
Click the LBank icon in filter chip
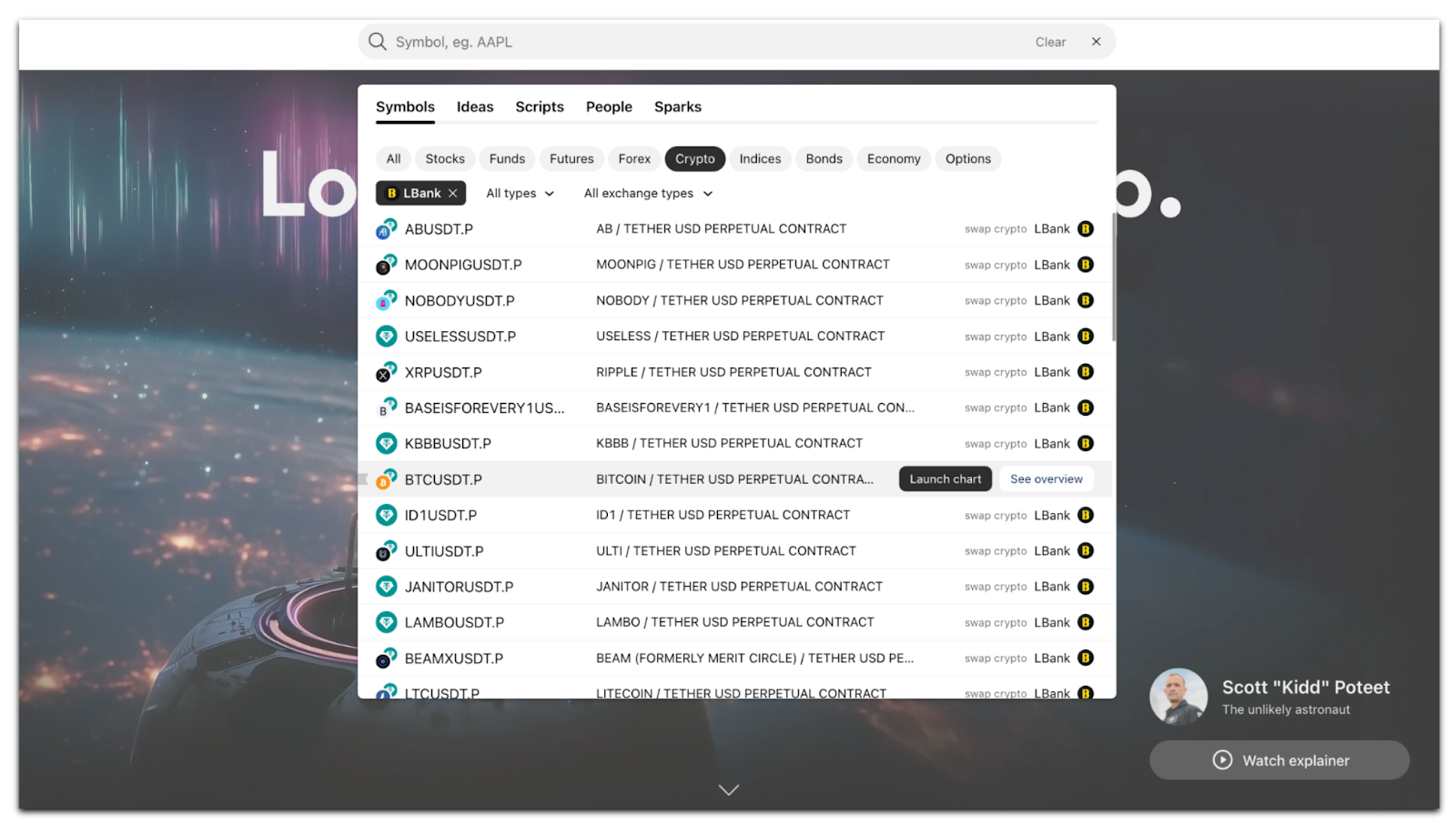point(392,193)
